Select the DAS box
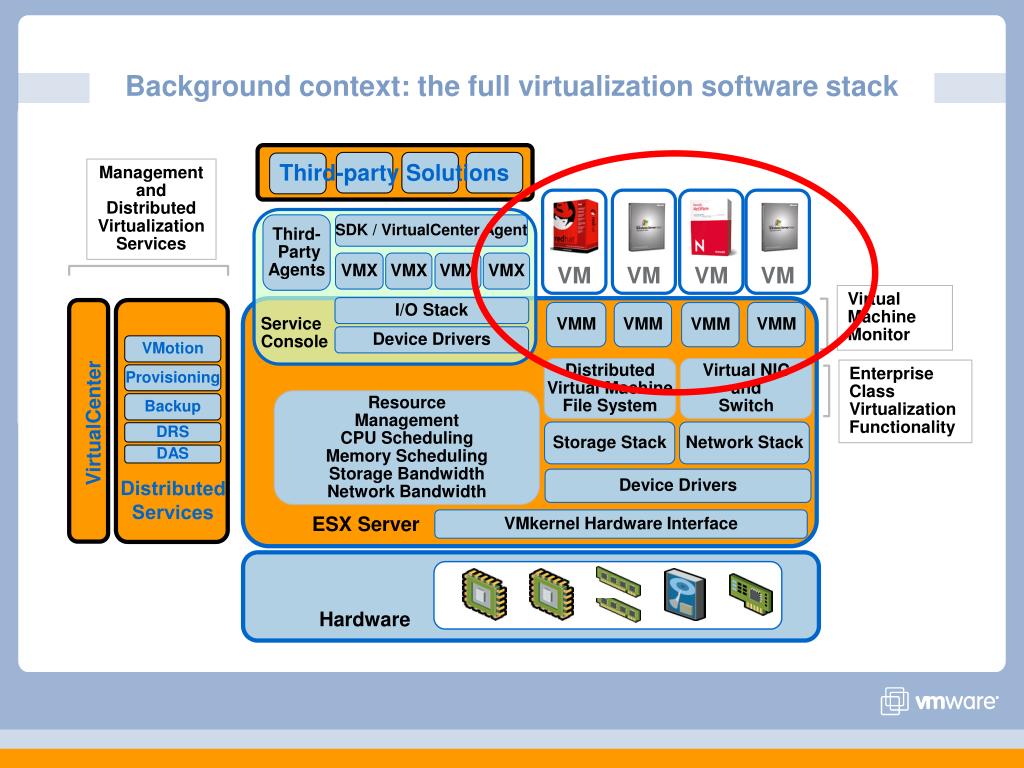The width and height of the screenshot is (1024, 768). pyautogui.click(x=172, y=453)
